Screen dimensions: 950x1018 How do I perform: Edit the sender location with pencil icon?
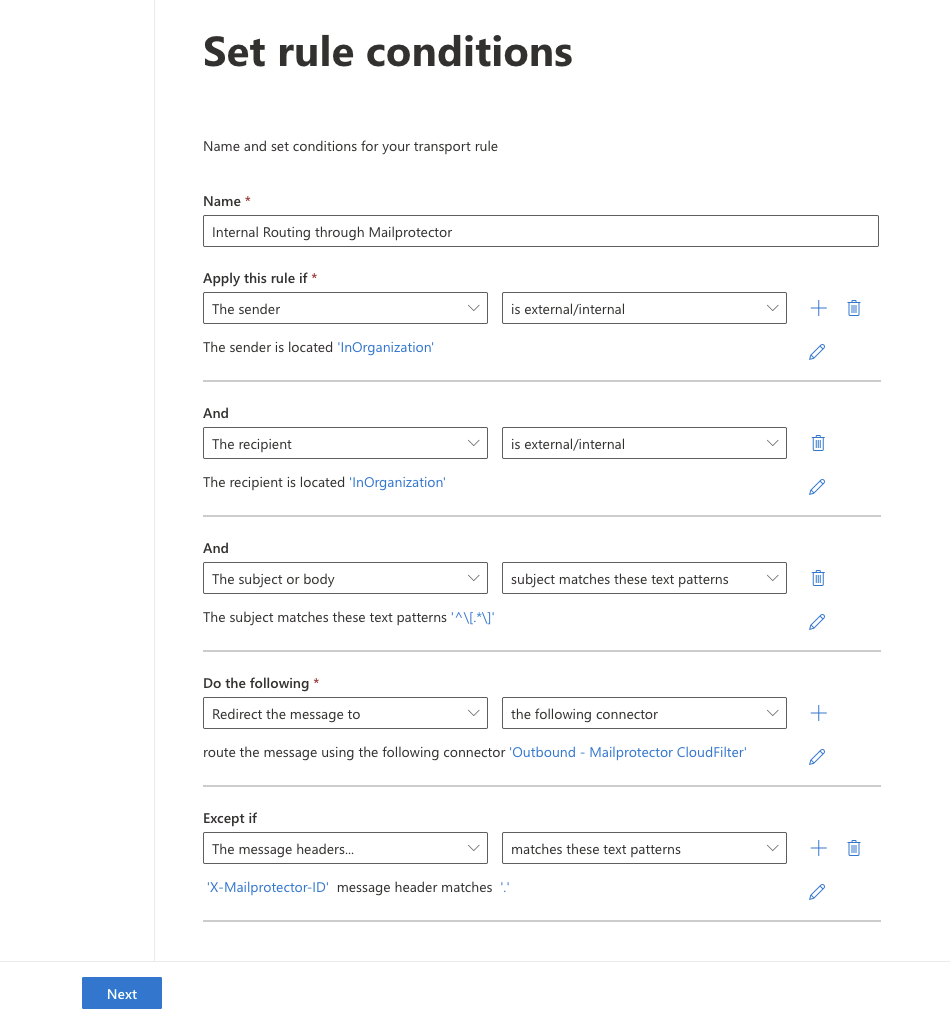(817, 352)
